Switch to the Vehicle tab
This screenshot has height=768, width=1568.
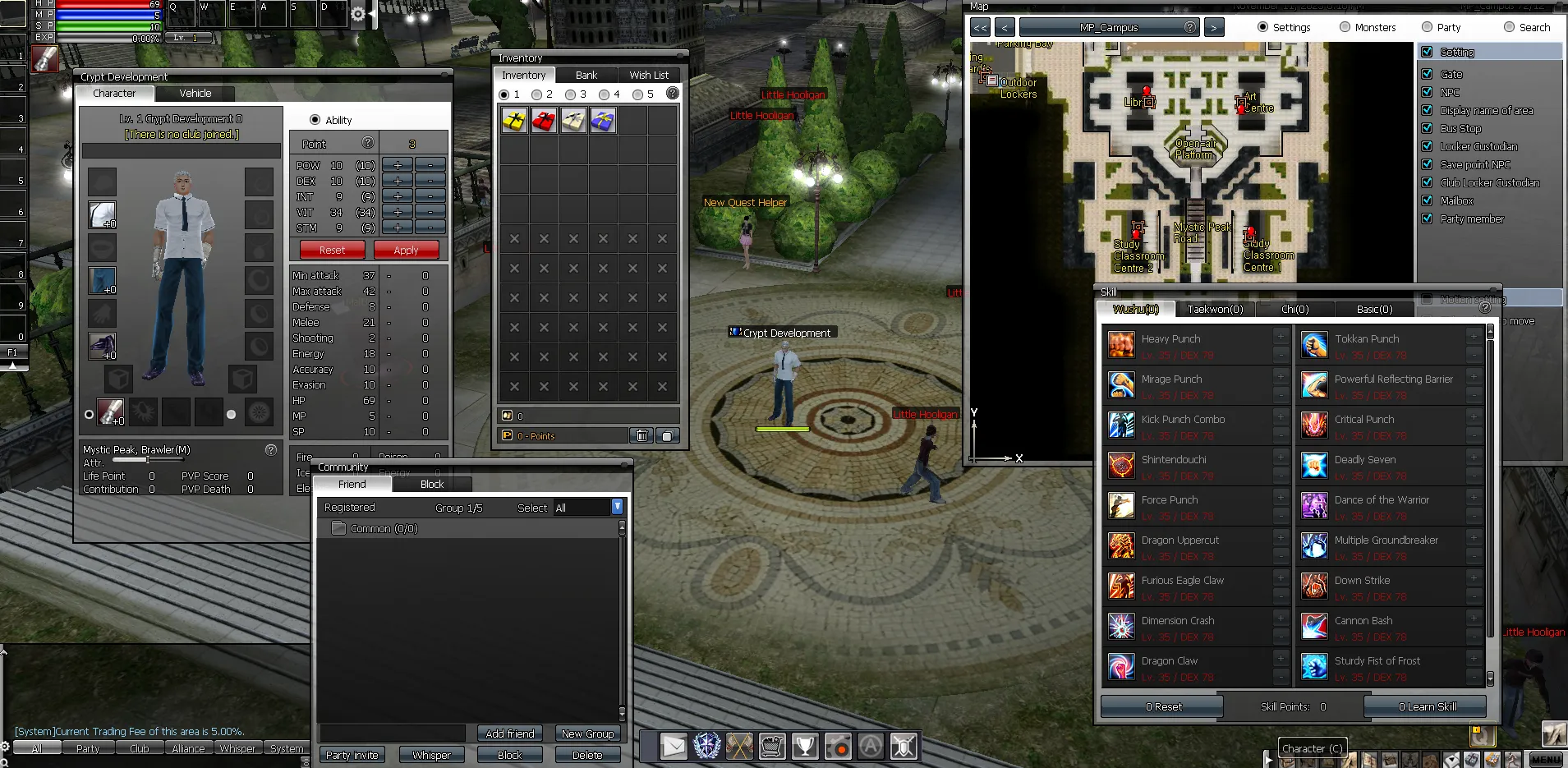coord(195,94)
